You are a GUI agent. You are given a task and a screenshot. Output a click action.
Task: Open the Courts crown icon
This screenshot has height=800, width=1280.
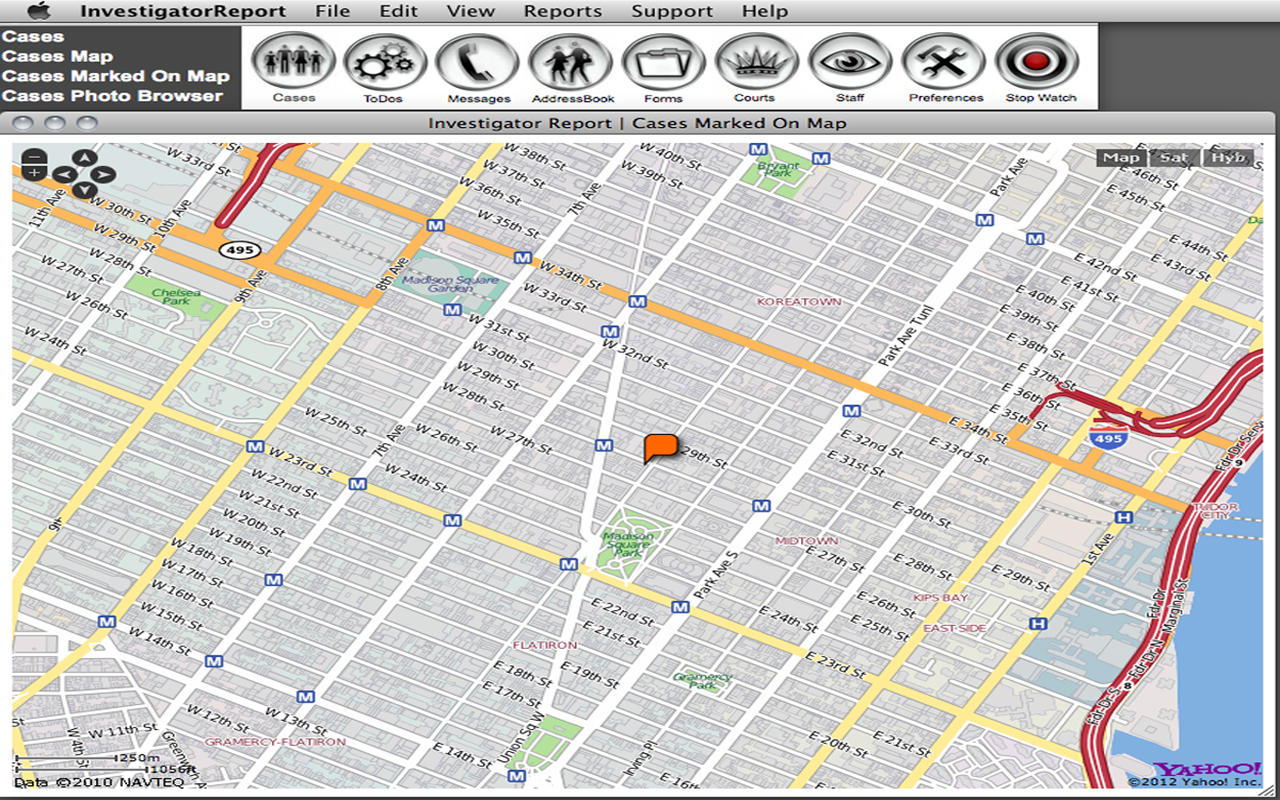[x=757, y=61]
